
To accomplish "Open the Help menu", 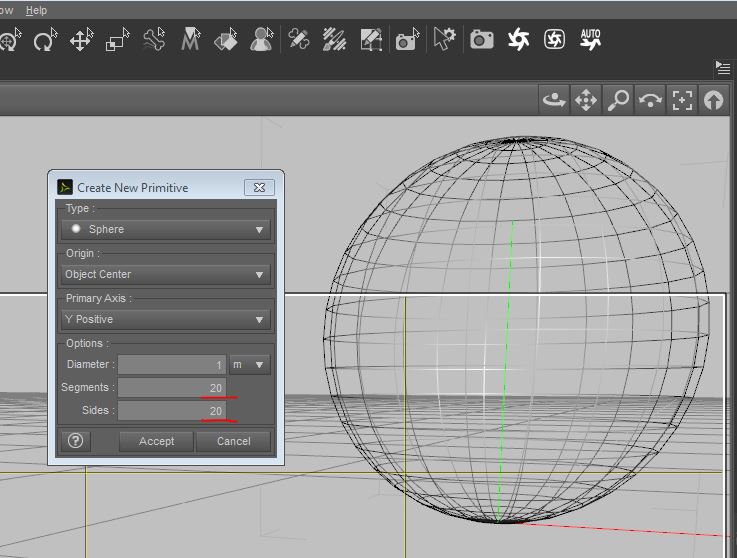I will (36, 10).
